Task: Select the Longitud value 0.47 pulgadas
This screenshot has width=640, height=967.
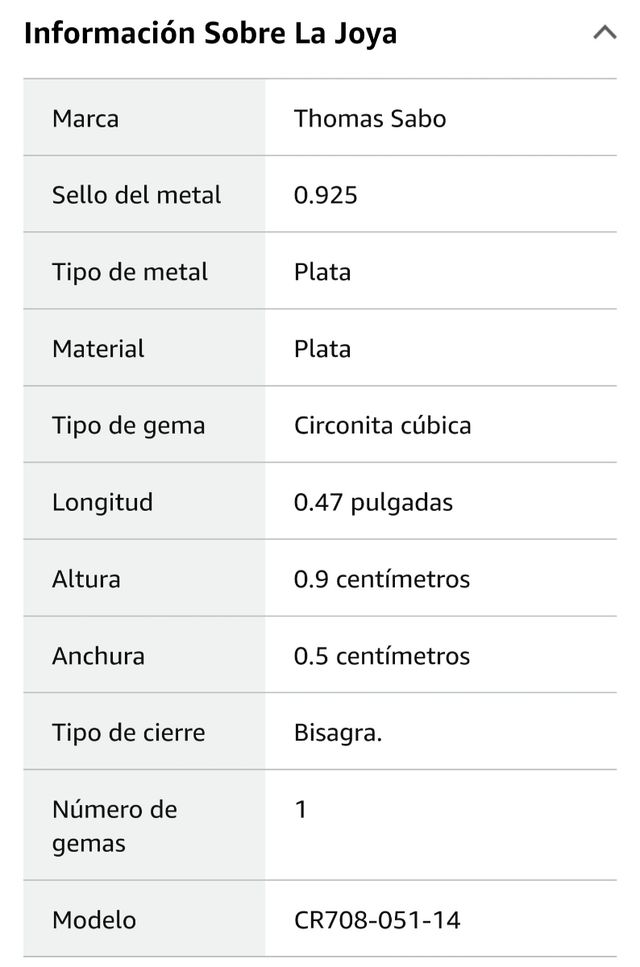Action: [371, 501]
